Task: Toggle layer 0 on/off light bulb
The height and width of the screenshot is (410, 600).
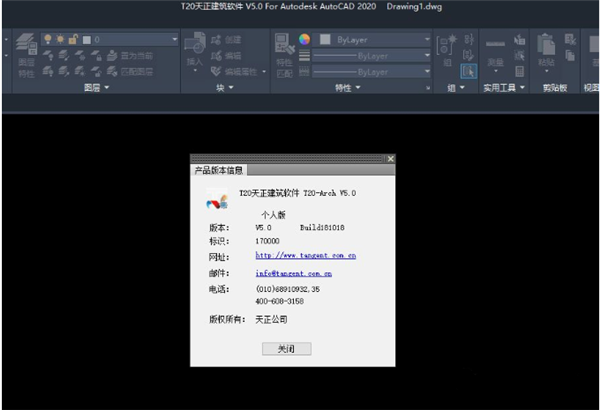Action: pyautogui.click(x=48, y=39)
